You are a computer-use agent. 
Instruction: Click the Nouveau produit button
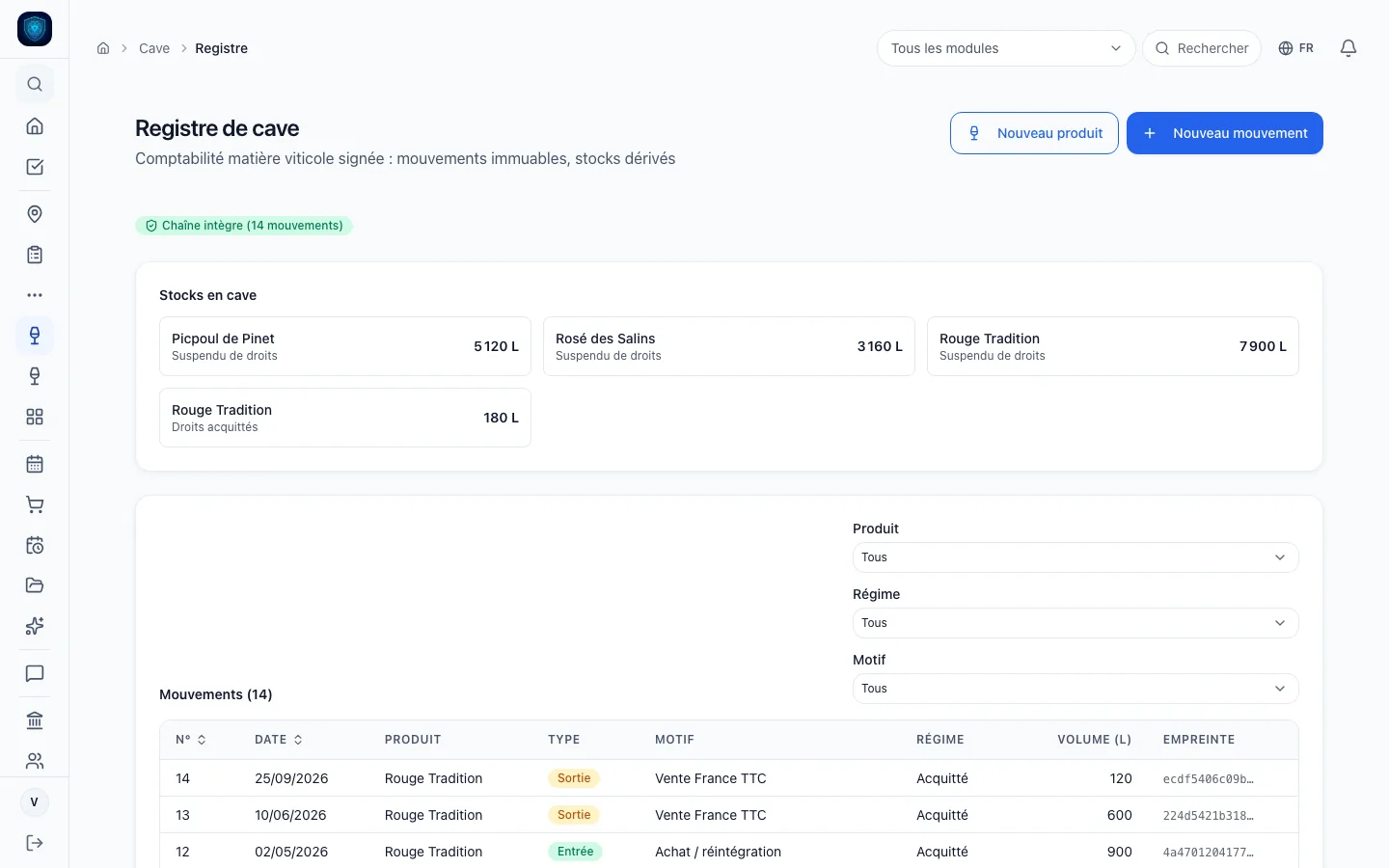click(x=1034, y=133)
